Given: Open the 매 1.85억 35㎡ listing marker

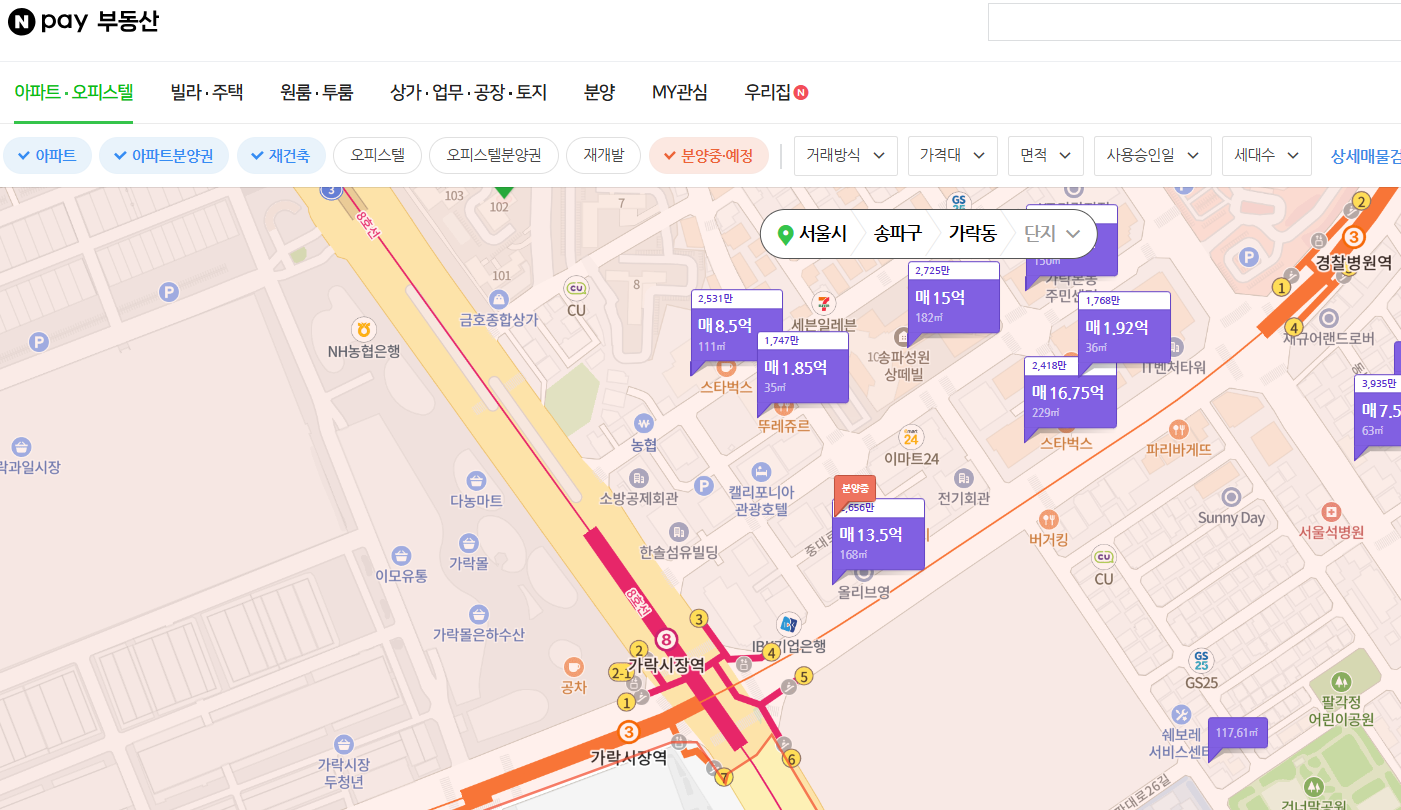Looking at the screenshot, I should coord(803,374).
